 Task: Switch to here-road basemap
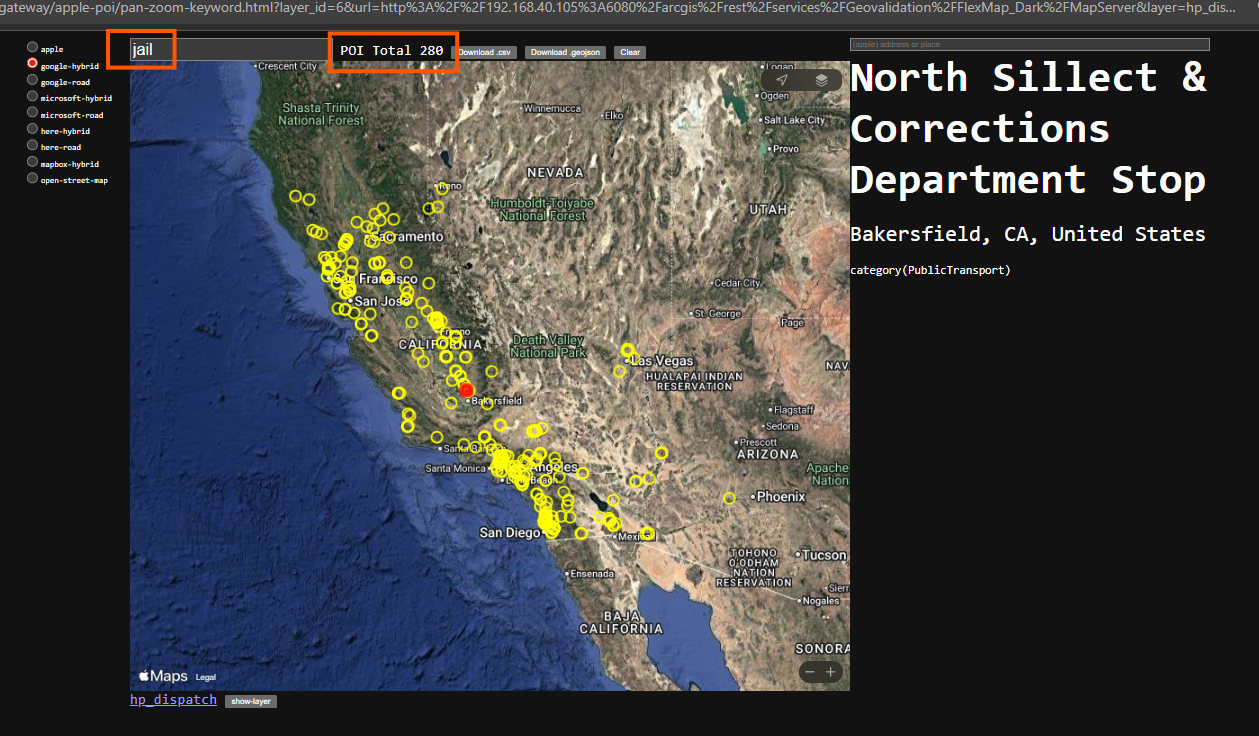pos(33,146)
